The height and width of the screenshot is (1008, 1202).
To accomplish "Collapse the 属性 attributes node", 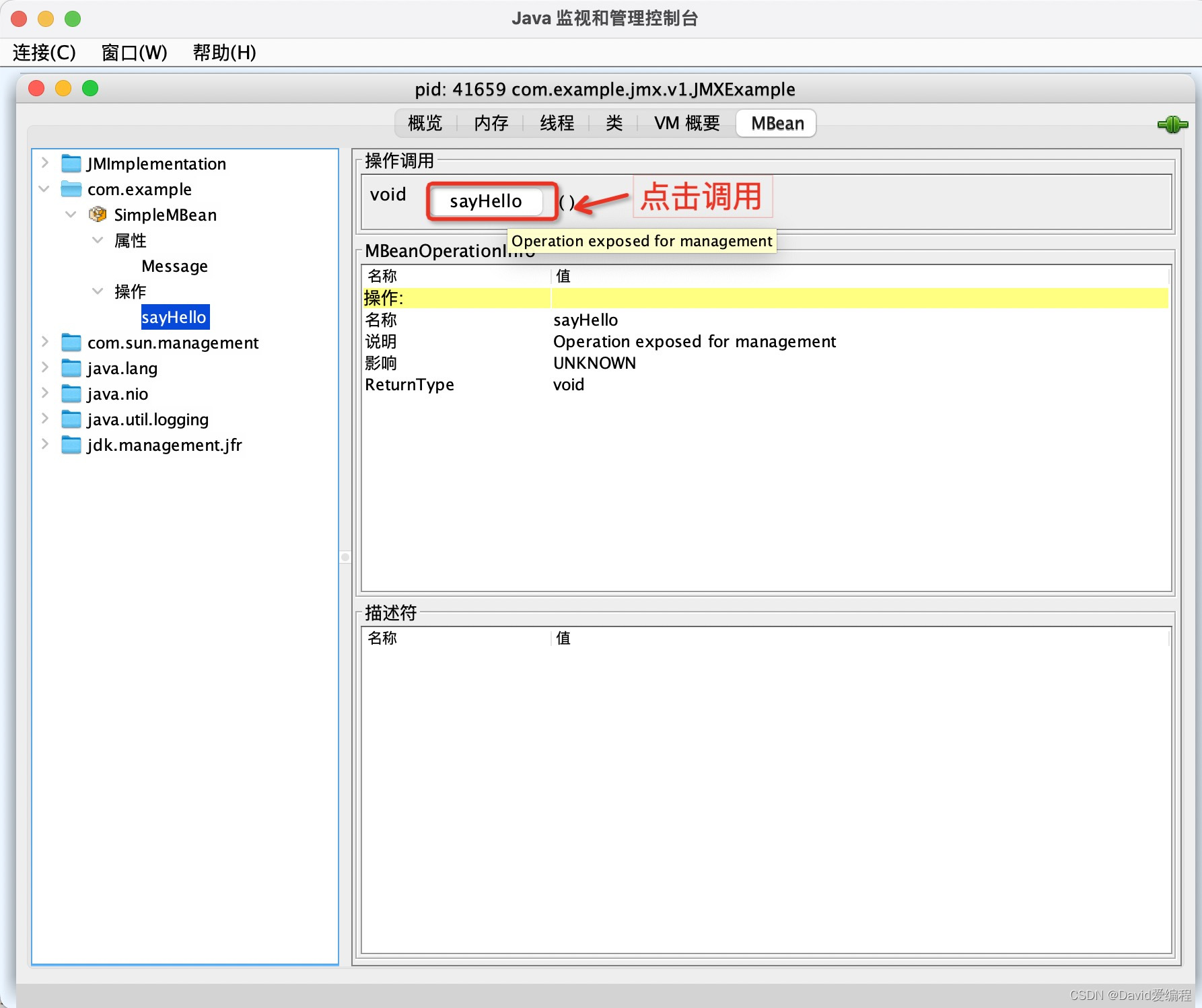I will click(x=98, y=240).
